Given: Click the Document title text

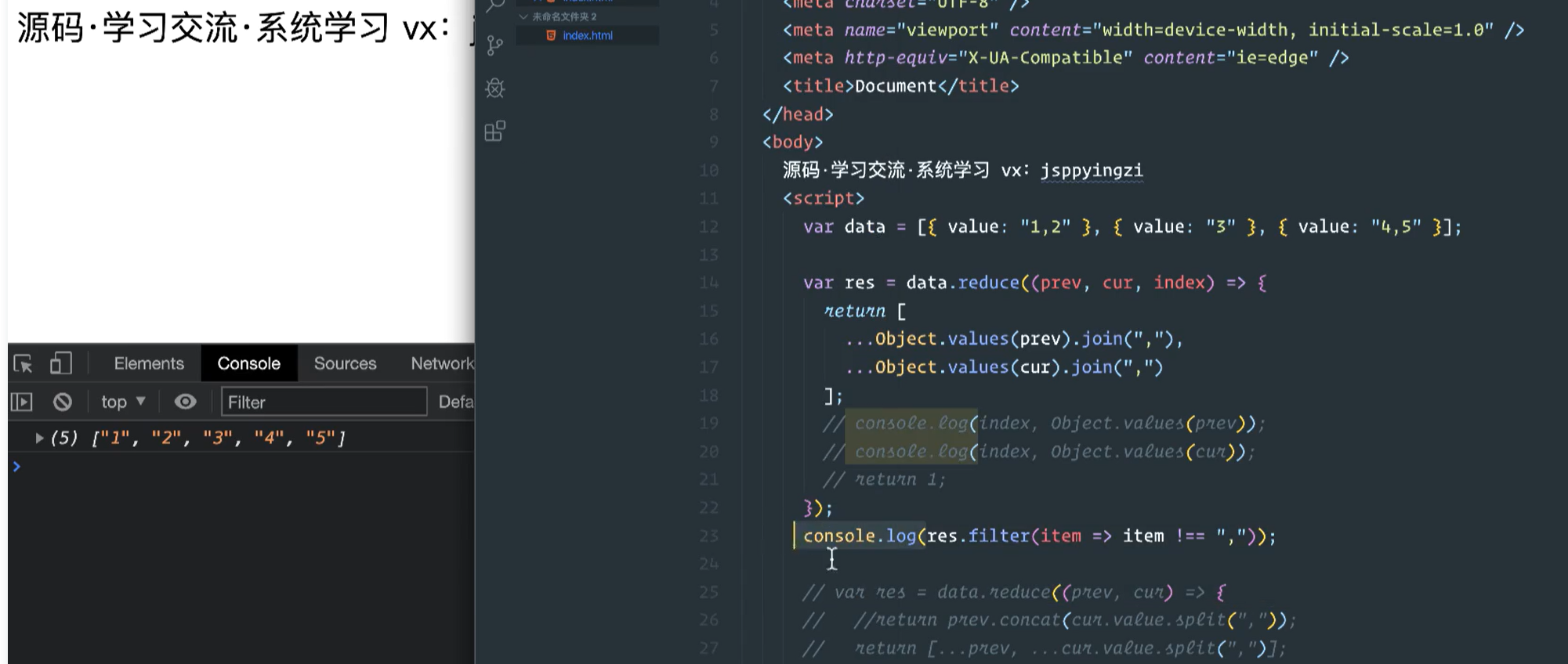Looking at the screenshot, I should tap(896, 85).
